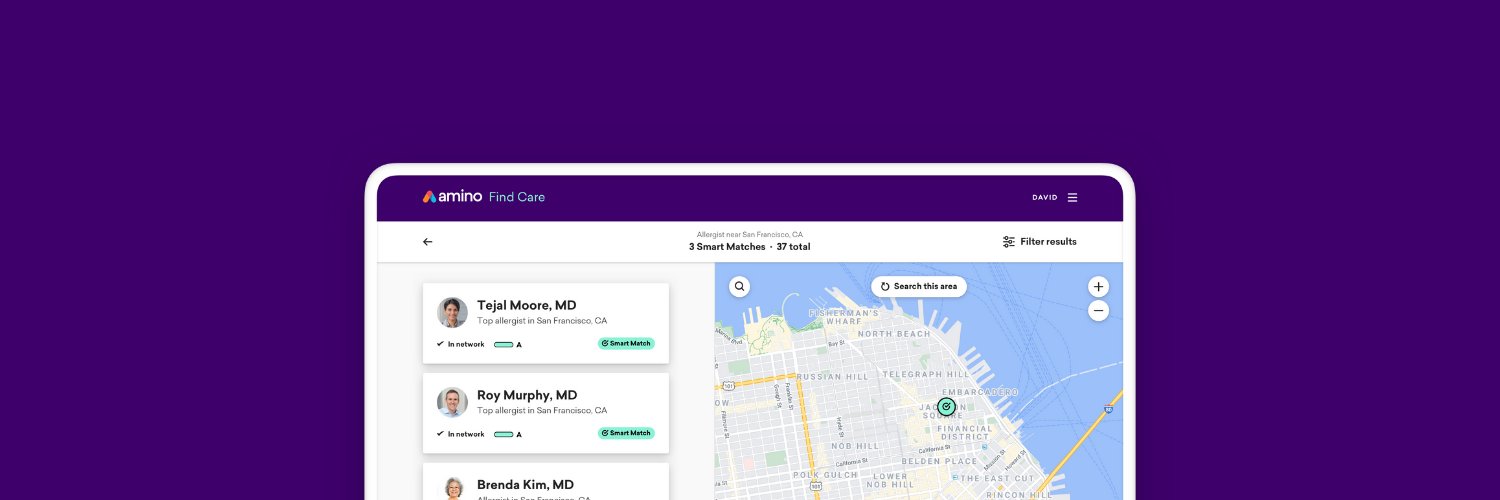Click rating bar on Roy Murphy card
Image resolution: width=1500 pixels, height=500 pixels.
point(504,434)
